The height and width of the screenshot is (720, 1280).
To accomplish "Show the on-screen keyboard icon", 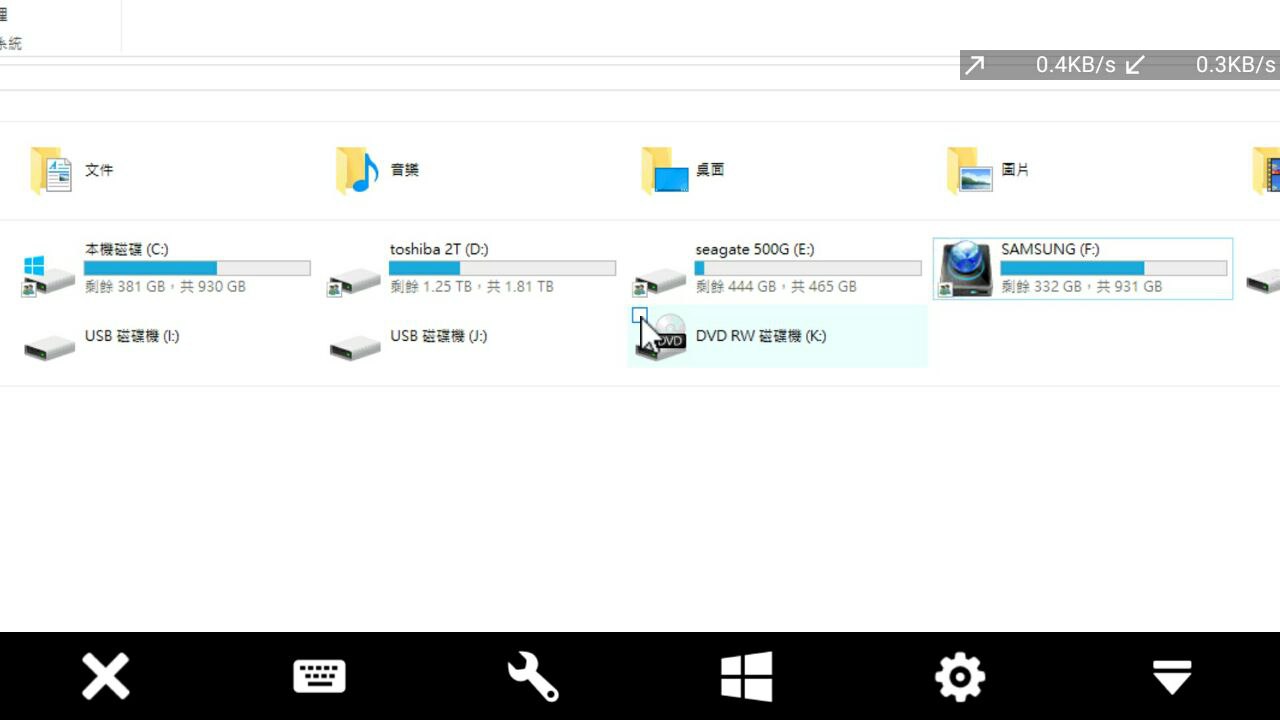I will [319, 677].
